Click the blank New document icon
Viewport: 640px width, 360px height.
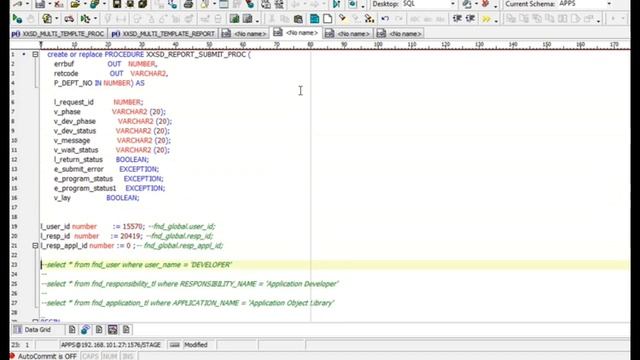(x=327, y=19)
